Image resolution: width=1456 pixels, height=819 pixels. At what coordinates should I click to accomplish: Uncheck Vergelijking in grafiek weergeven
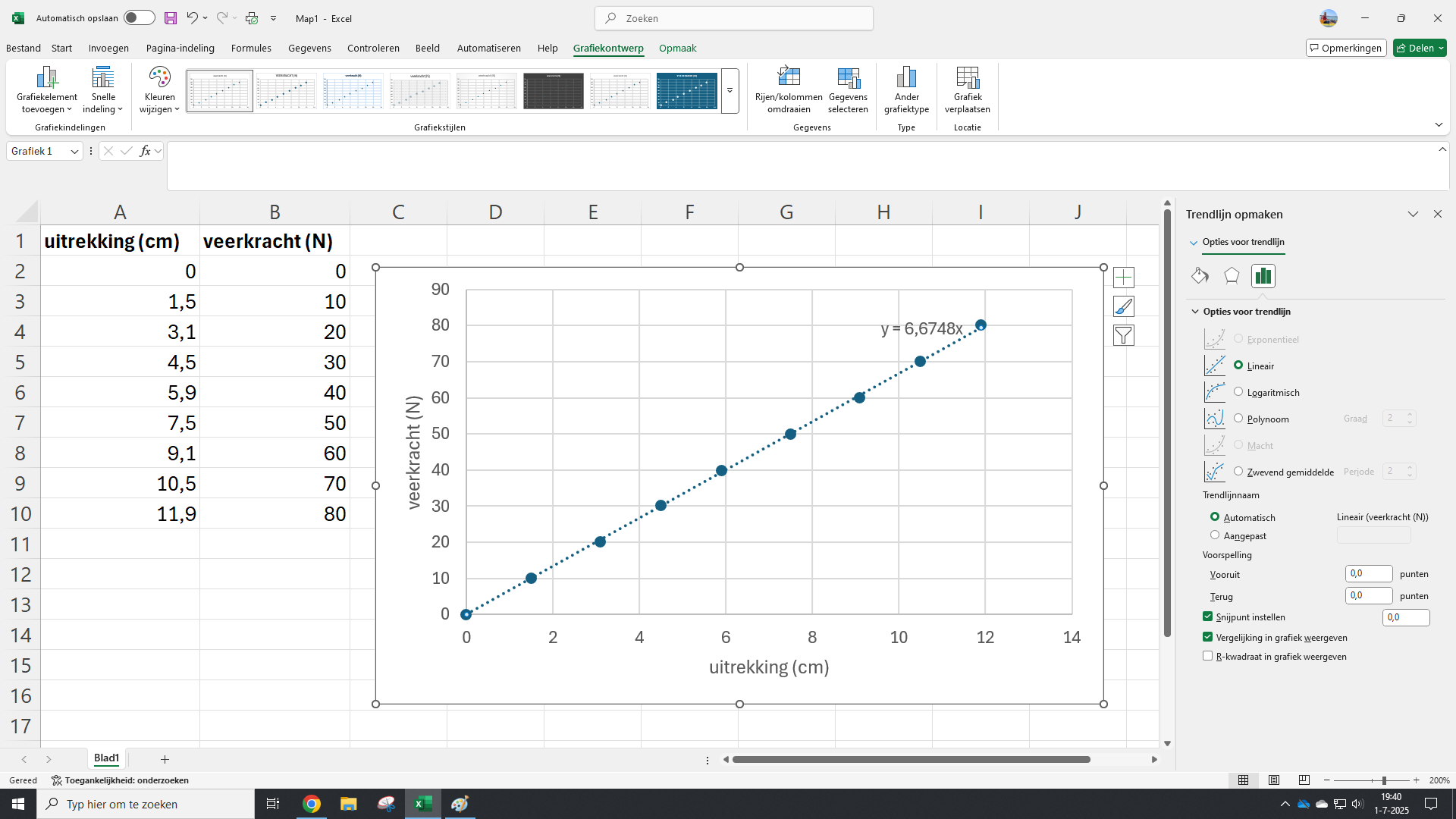pyautogui.click(x=1207, y=637)
